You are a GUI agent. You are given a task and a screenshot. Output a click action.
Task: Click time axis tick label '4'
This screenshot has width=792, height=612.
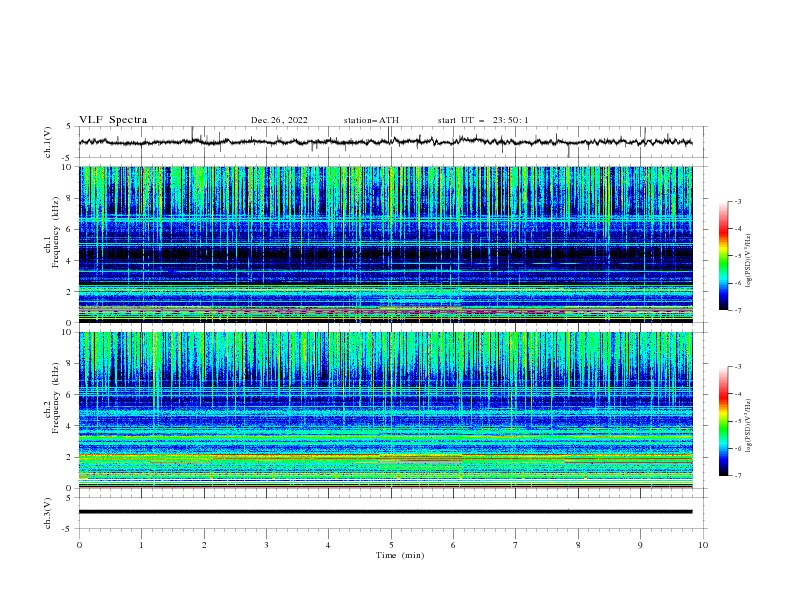(x=328, y=545)
